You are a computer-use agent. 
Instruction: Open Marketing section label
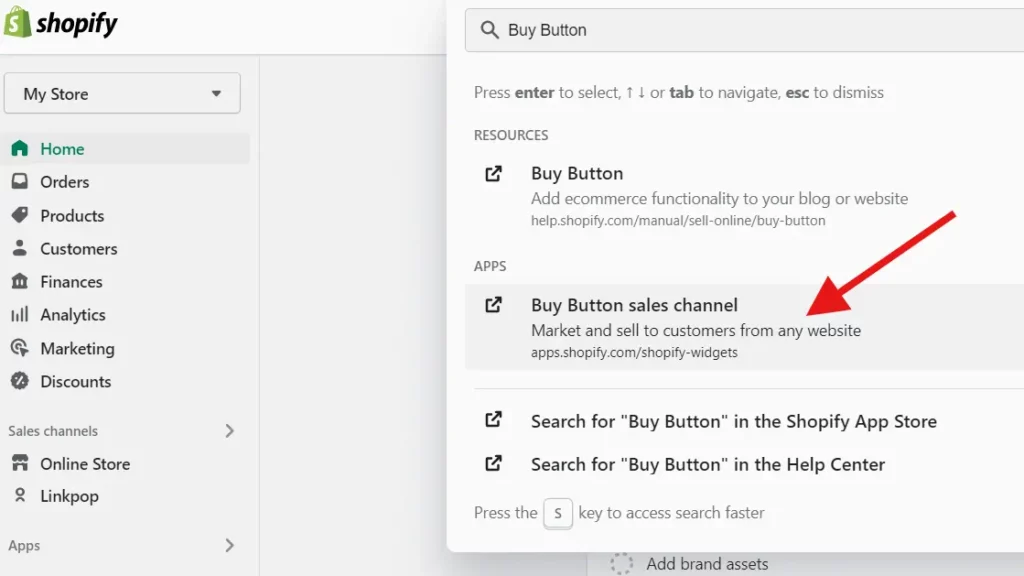coord(78,349)
